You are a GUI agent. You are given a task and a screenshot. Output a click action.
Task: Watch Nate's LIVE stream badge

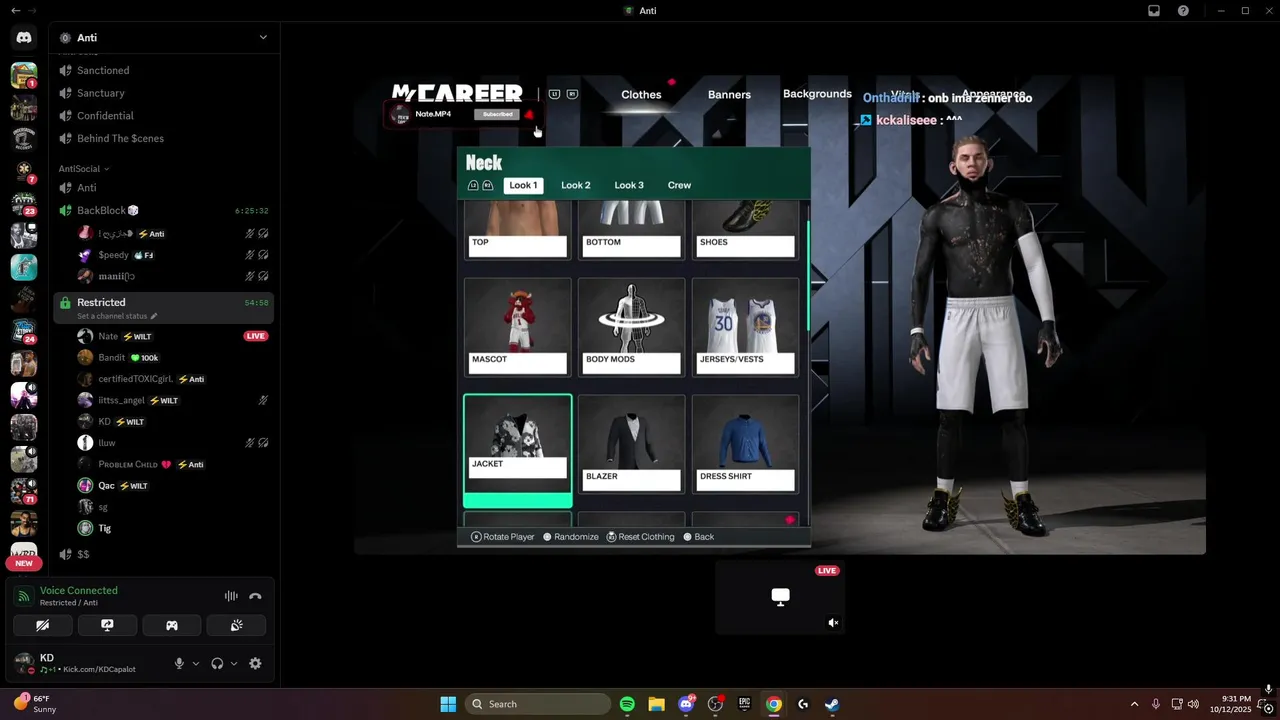256,336
